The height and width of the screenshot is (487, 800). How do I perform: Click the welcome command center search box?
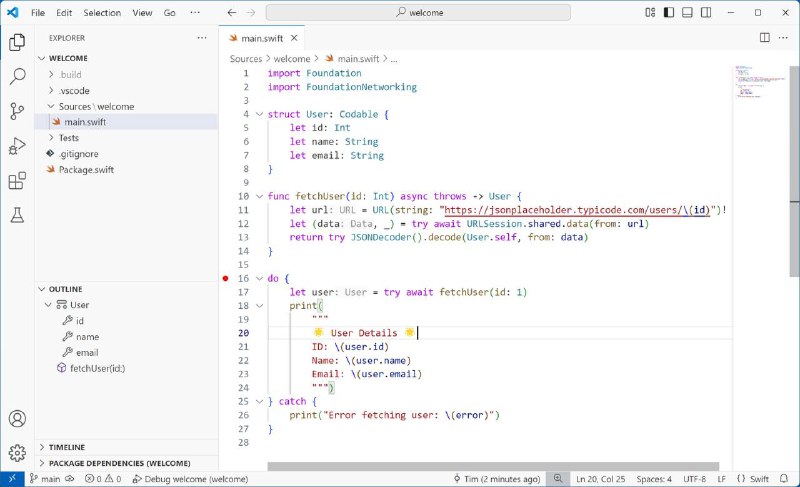[418, 12]
